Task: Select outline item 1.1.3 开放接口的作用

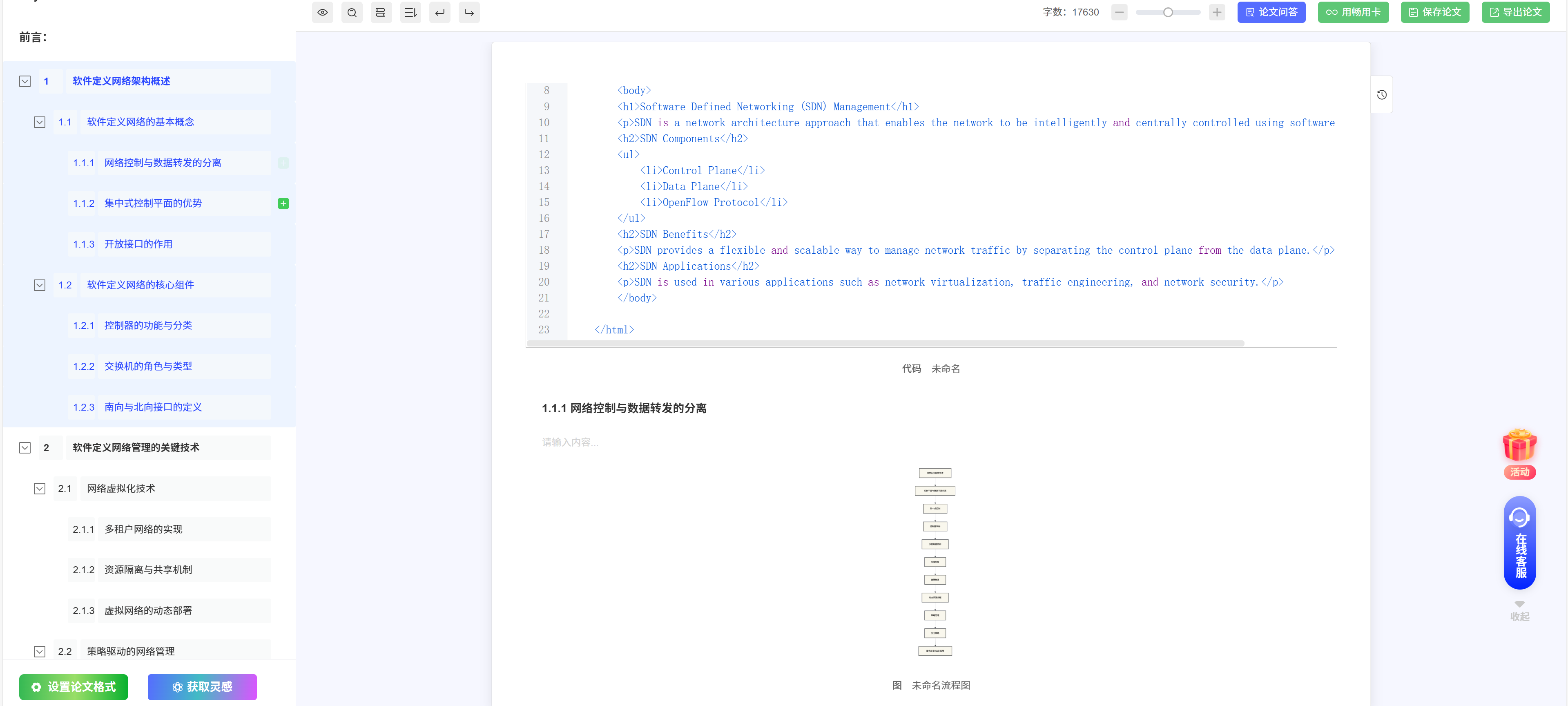Action: coord(138,244)
